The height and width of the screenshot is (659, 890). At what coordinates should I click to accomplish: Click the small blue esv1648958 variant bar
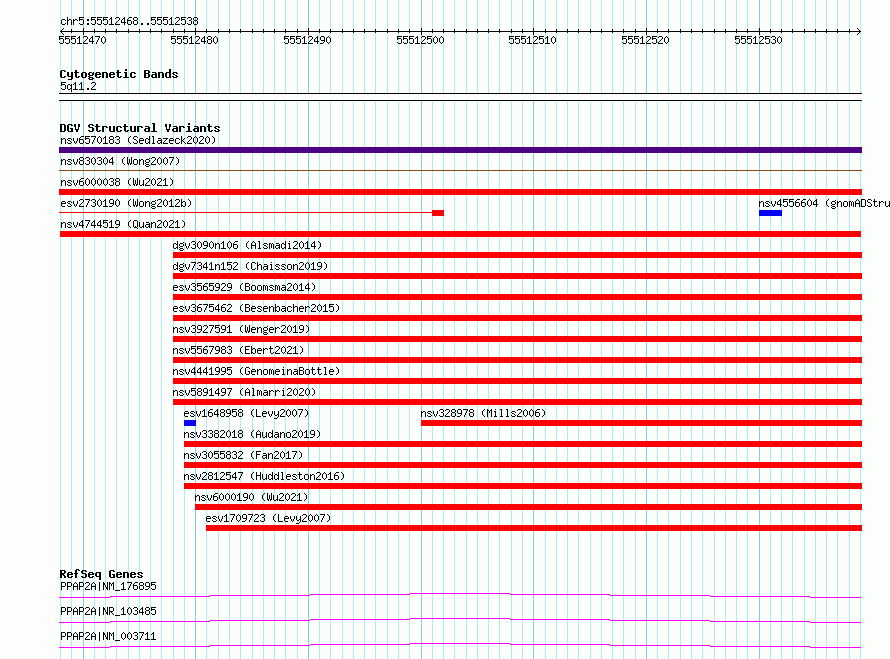(x=190, y=423)
